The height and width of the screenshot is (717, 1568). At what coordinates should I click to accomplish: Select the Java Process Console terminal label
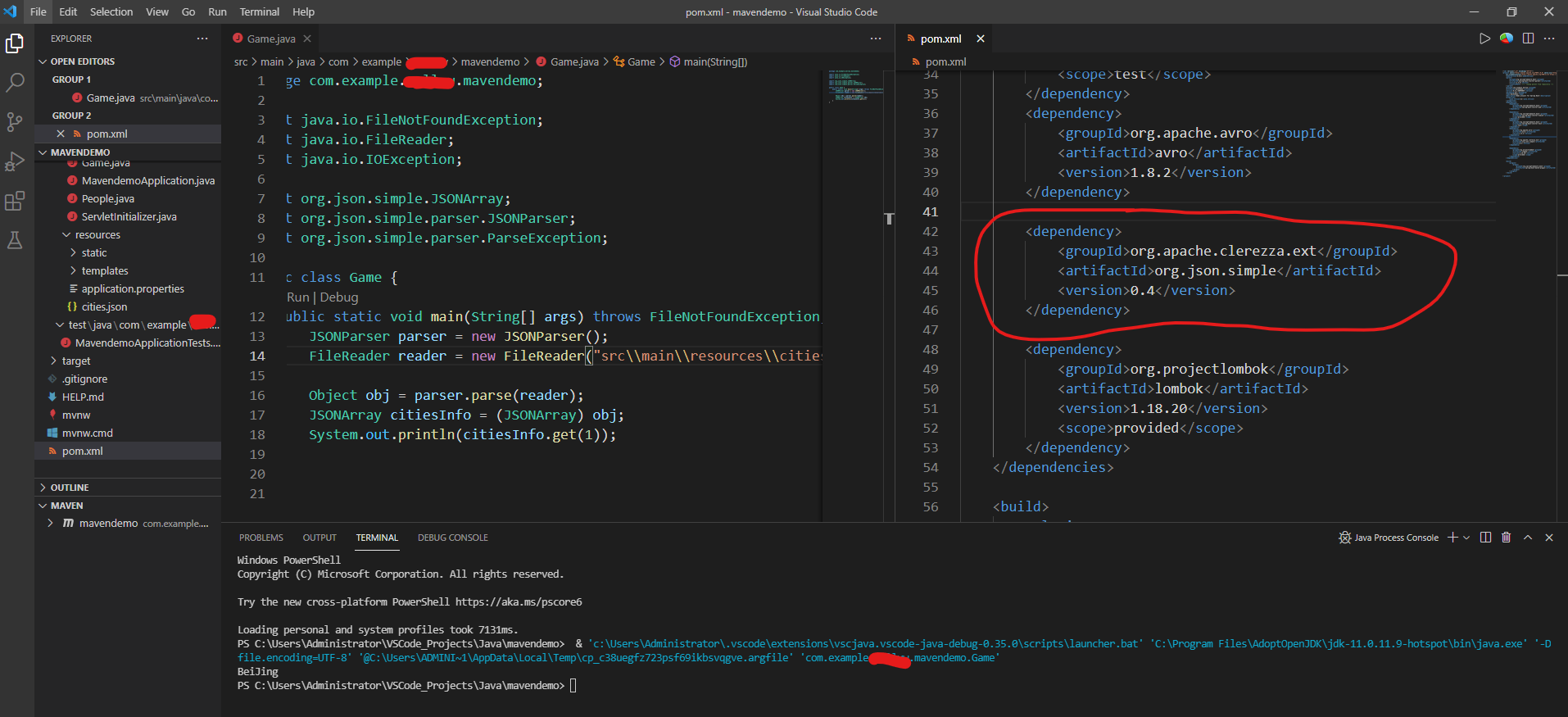pyautogui.click(x=1389, y=538)
